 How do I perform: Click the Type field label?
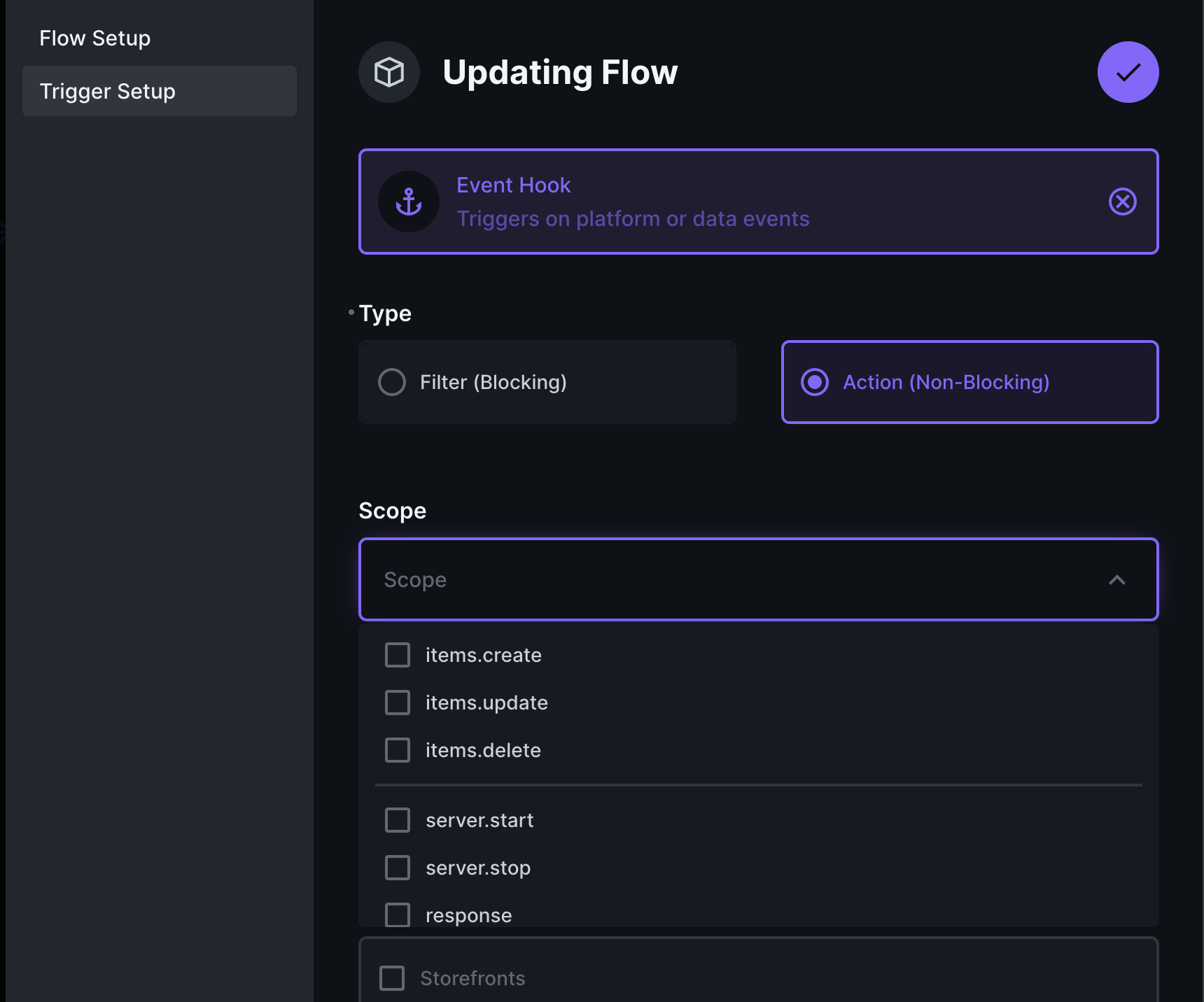tap(385, 313)
